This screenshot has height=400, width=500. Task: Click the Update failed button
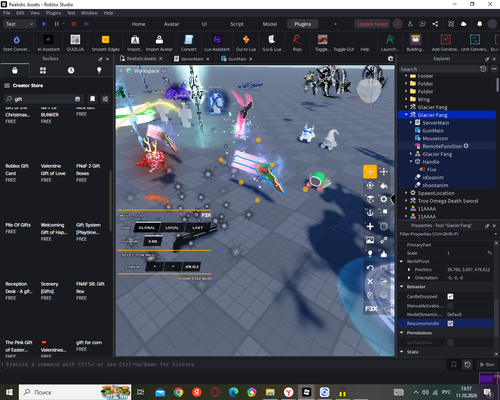point(372,24)
